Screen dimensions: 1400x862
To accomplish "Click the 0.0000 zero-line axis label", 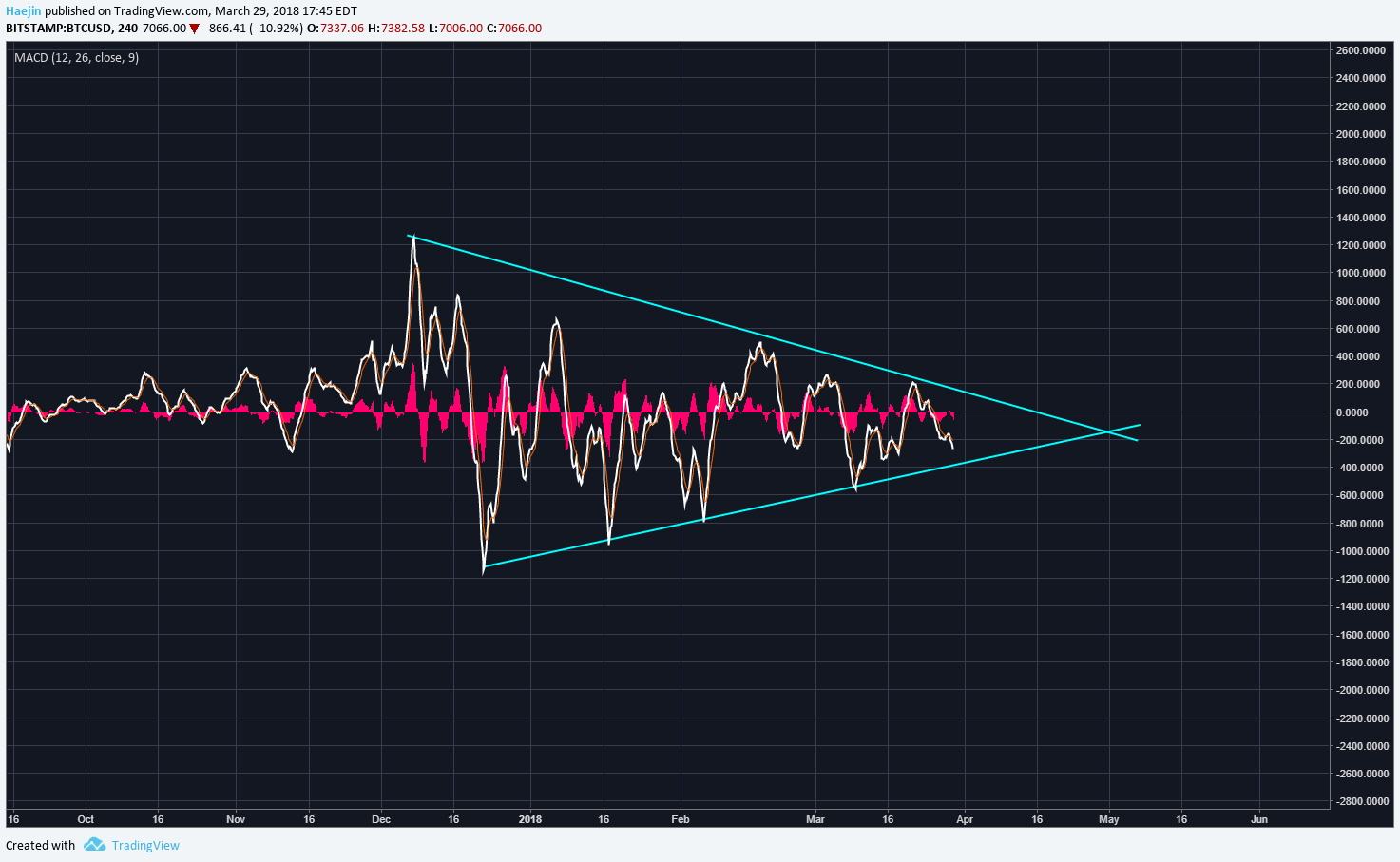I will click(x=1352, y=412).
